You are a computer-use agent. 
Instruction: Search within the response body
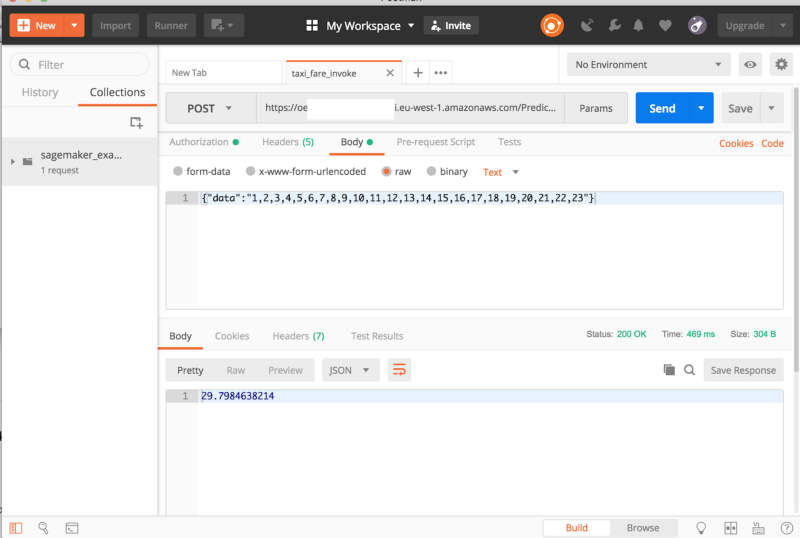coord(689,370)
